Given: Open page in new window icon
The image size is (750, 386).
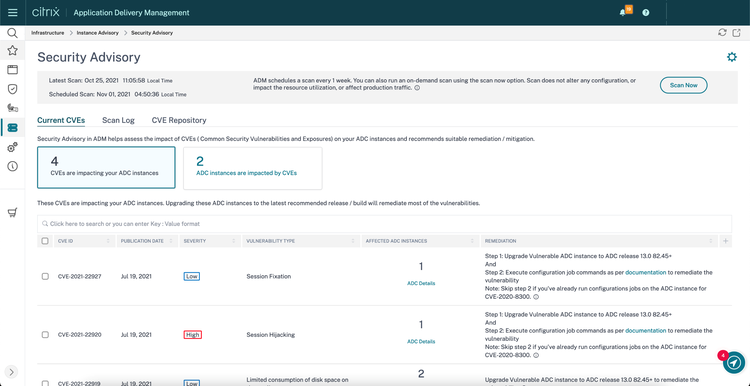Looking at the screenshot, I should coord(736,33).
